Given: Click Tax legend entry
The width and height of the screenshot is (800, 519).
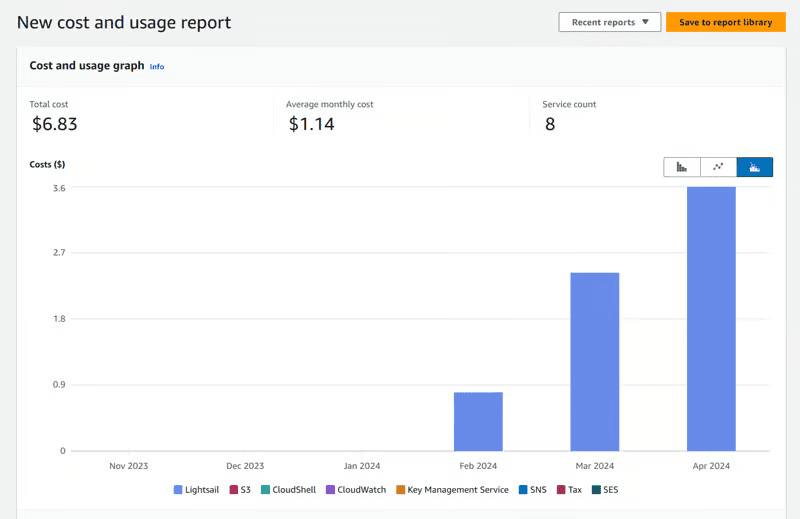Looking at the screenshot, I should tap(569, 489).
